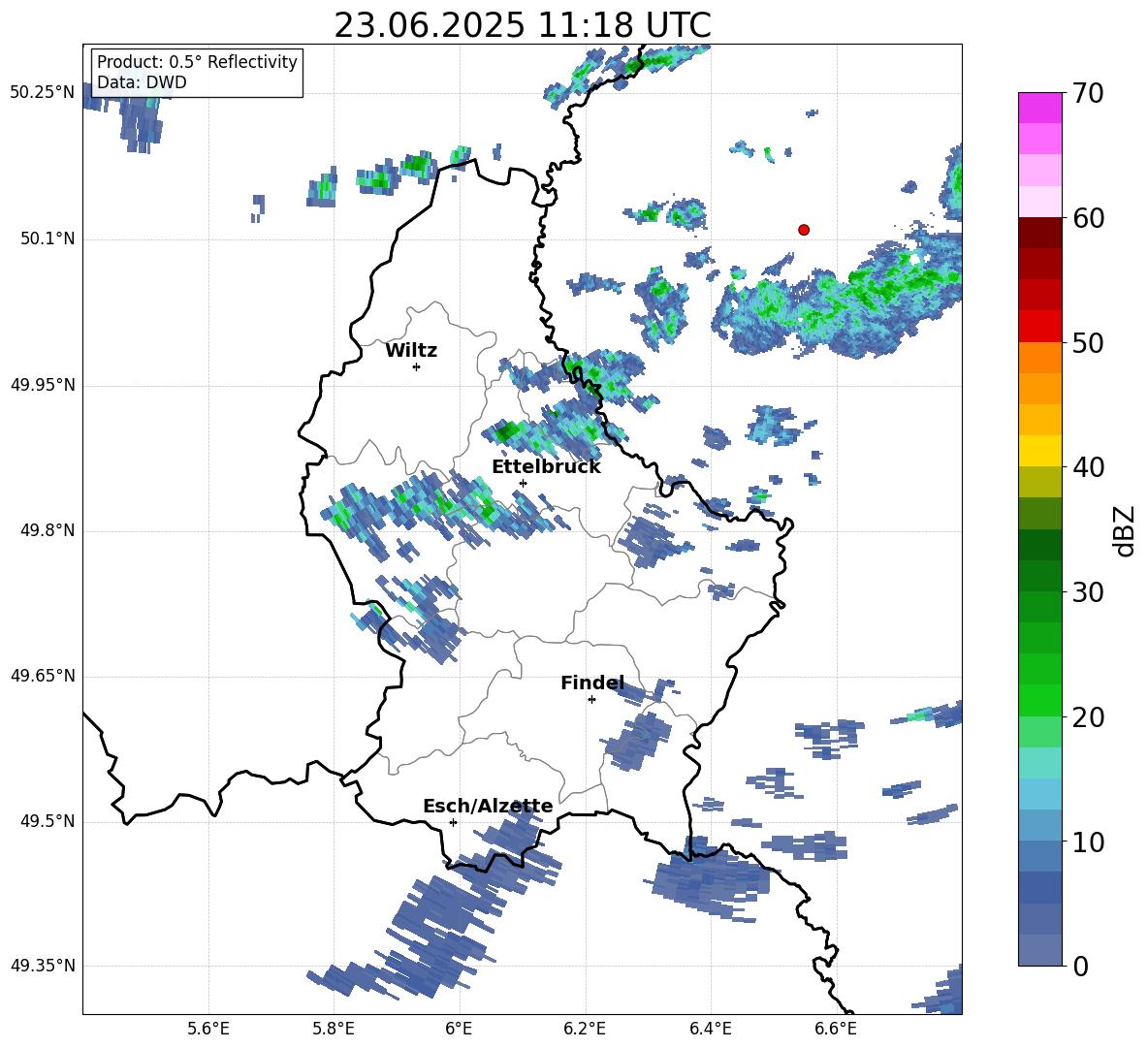Click the 50 tick on the colorbar

[x=1088, y=343]
